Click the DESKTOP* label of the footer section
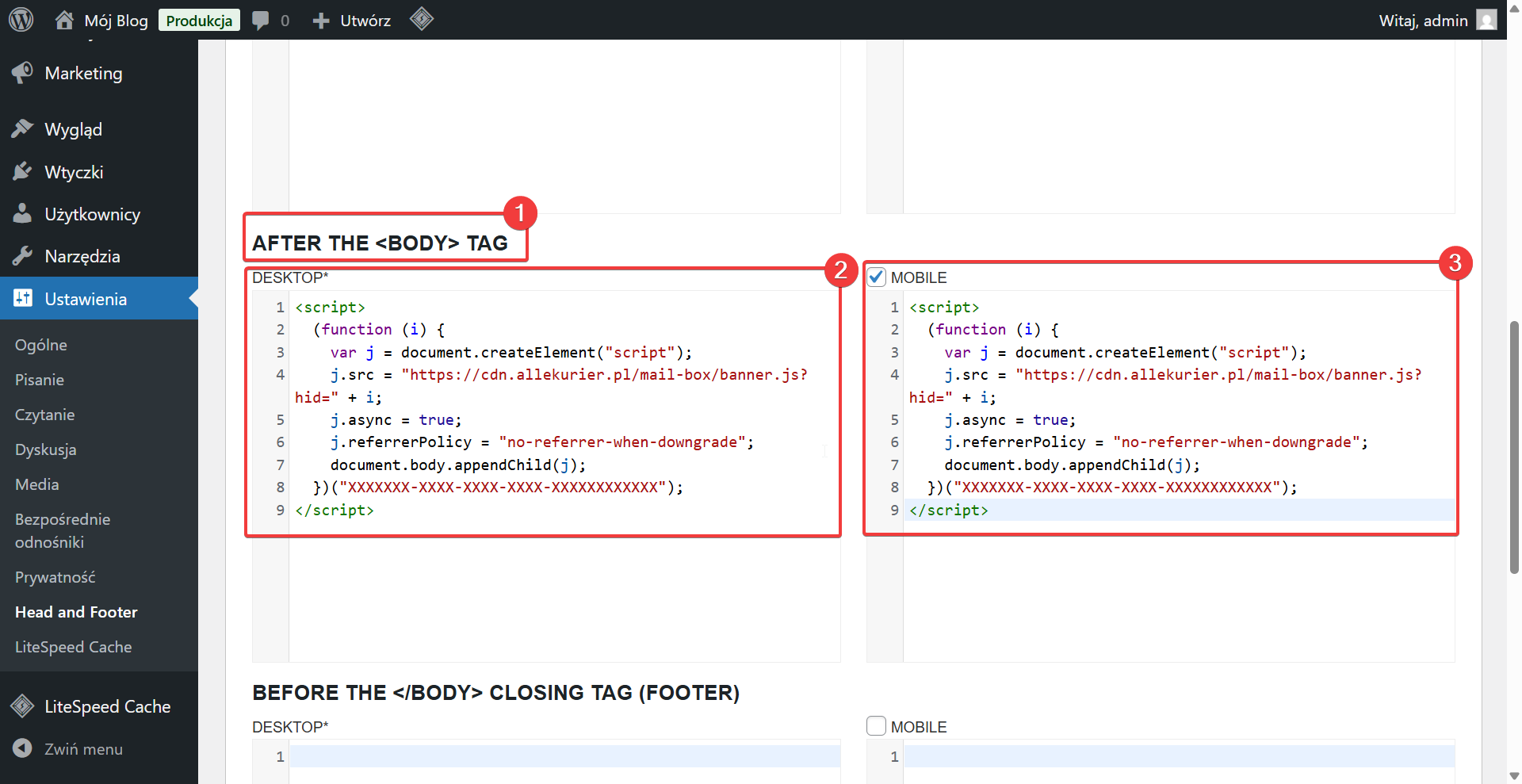 click(290, 727)
